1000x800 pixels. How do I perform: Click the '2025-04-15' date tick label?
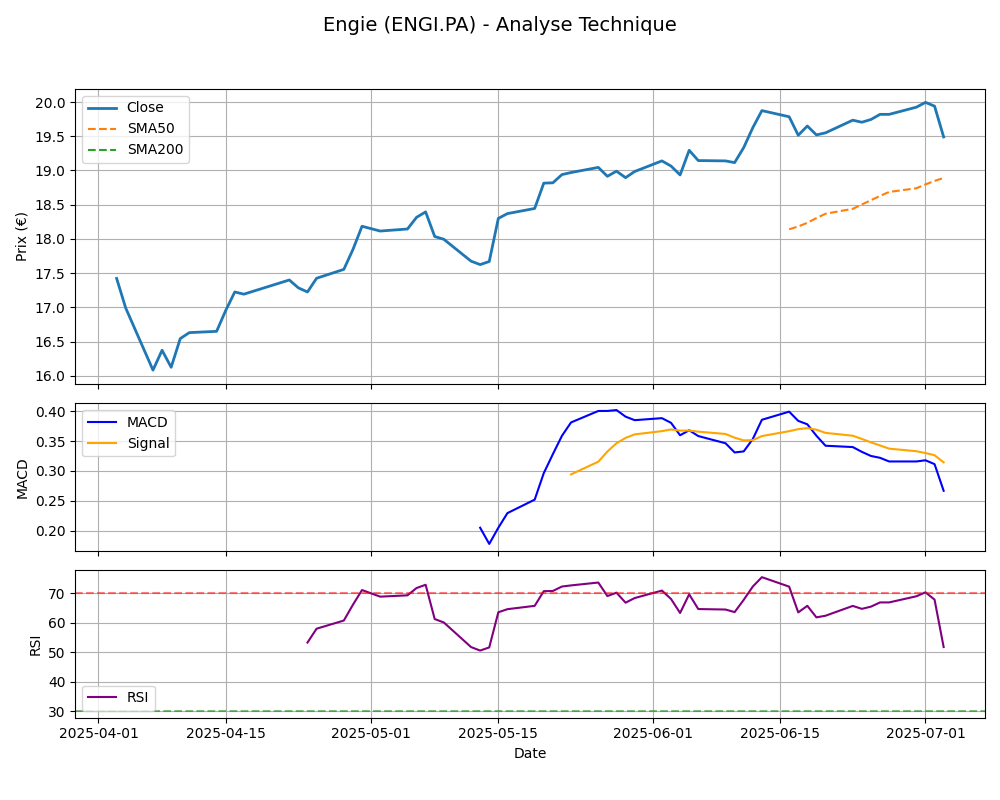coord(226,733)
